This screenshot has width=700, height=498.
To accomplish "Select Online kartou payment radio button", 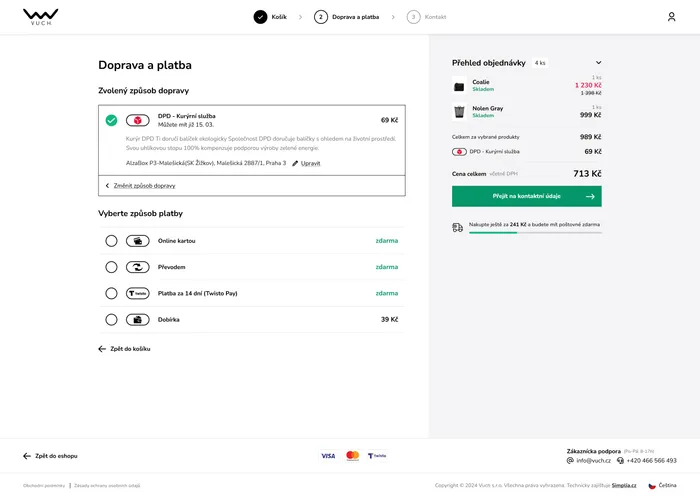I will click(112, 241).
